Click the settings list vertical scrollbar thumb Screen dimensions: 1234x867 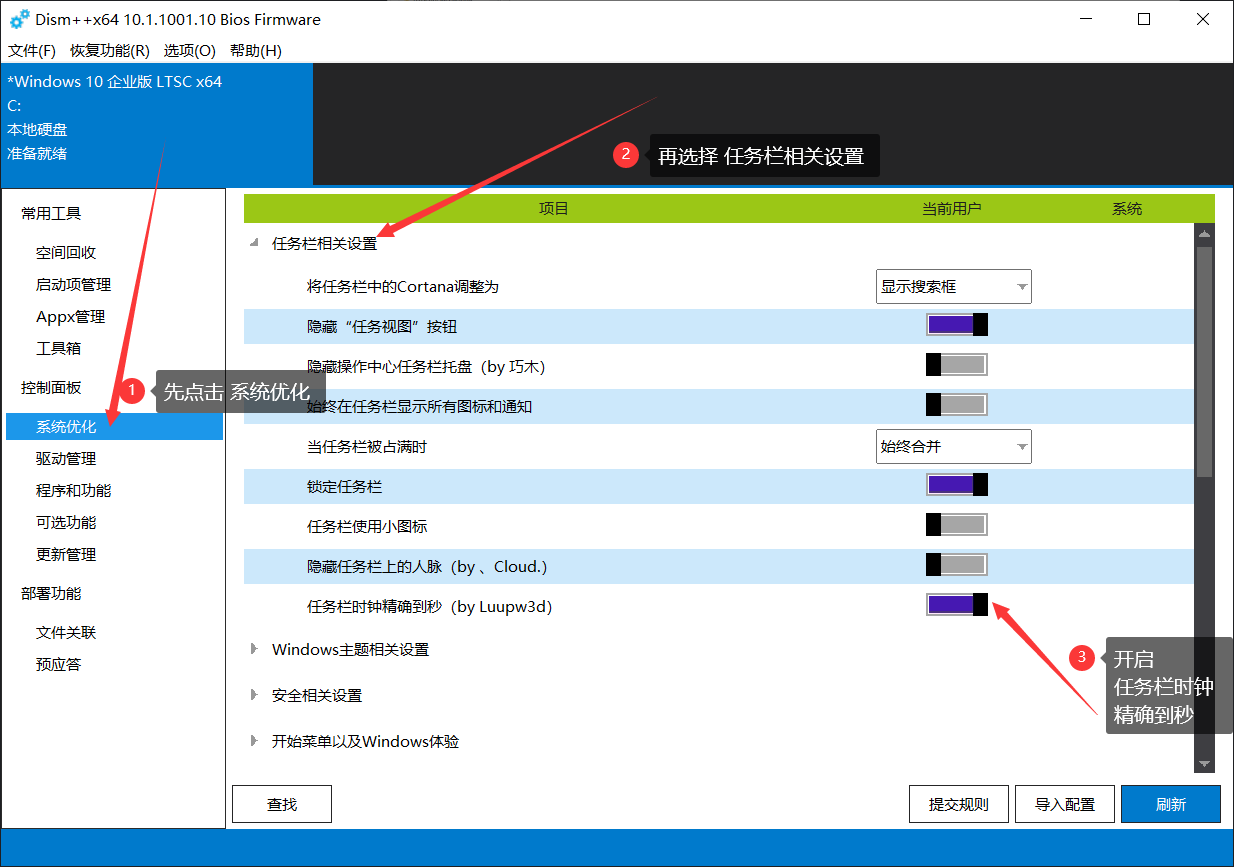click(x=1204, y=360)
